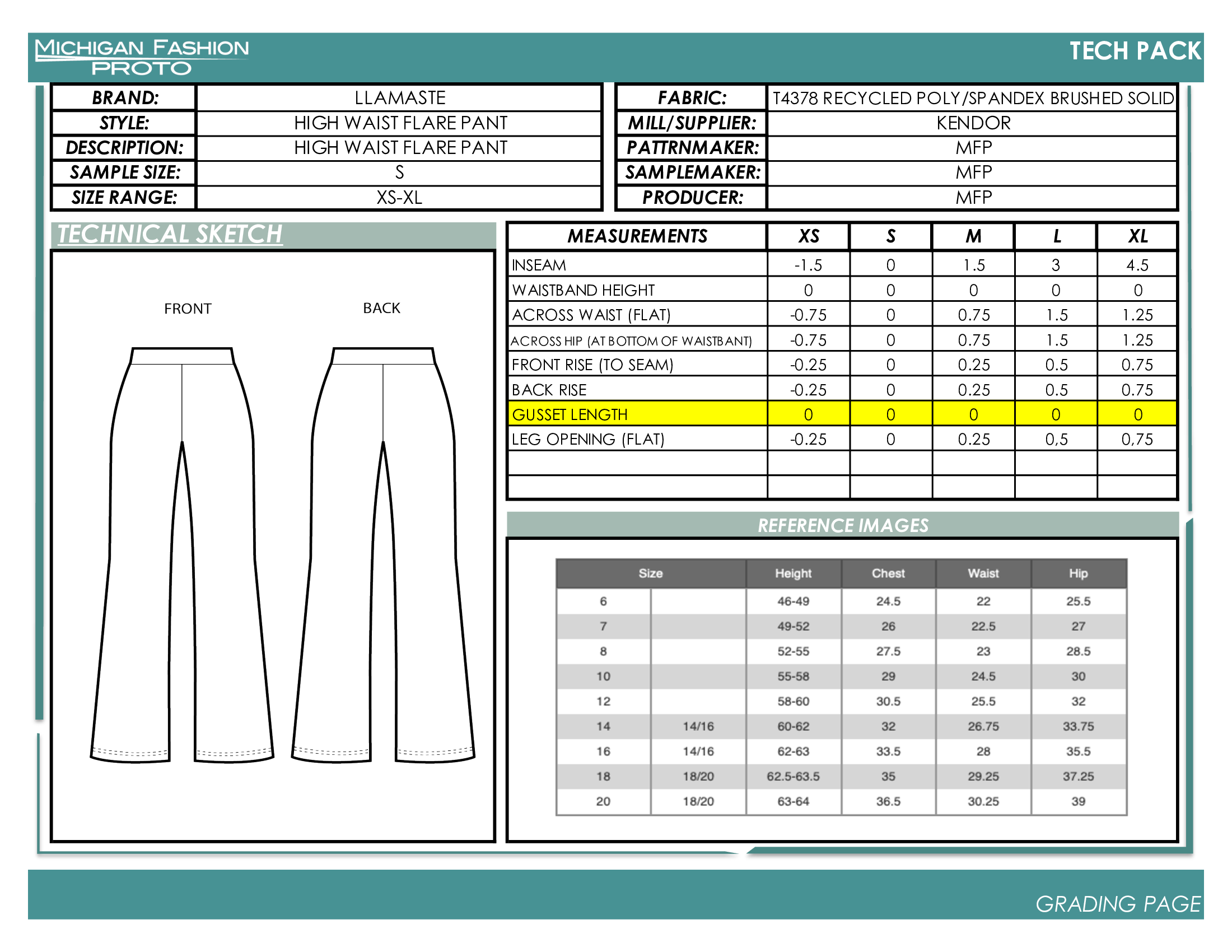Select the size range value XS-XL
Screen dimensions: 1232x952
pos(399,197)
